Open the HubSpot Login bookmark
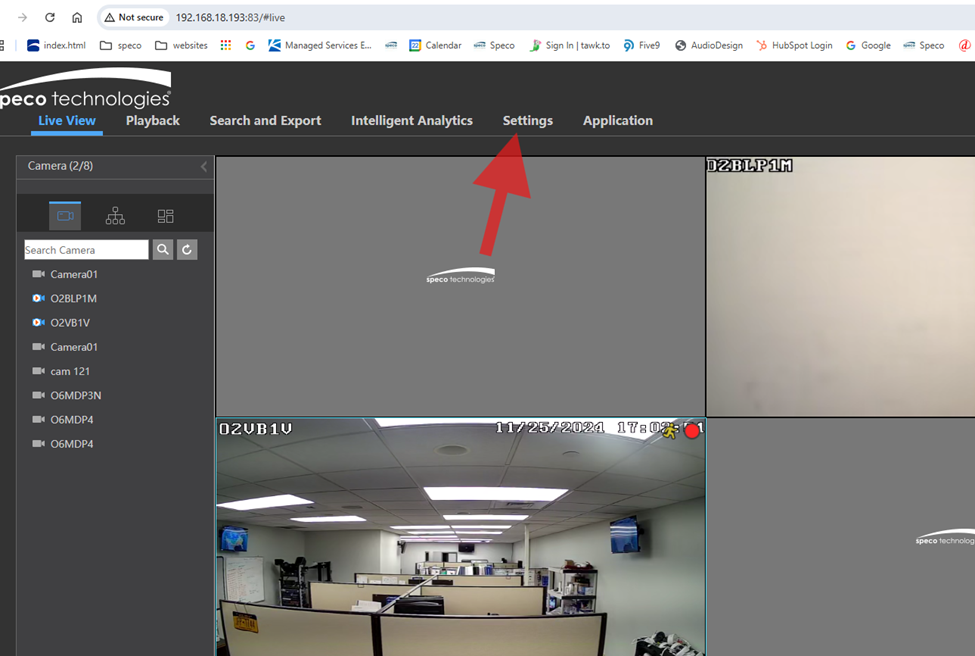This screenshot has width=975, height=656. [x=794, y=45]
